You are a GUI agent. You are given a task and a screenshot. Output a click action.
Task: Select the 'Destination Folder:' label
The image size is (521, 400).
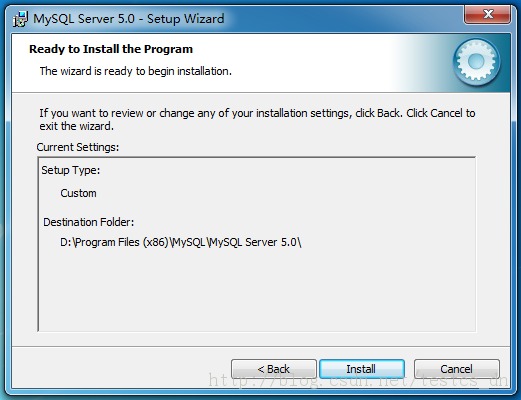coord(89,222)
